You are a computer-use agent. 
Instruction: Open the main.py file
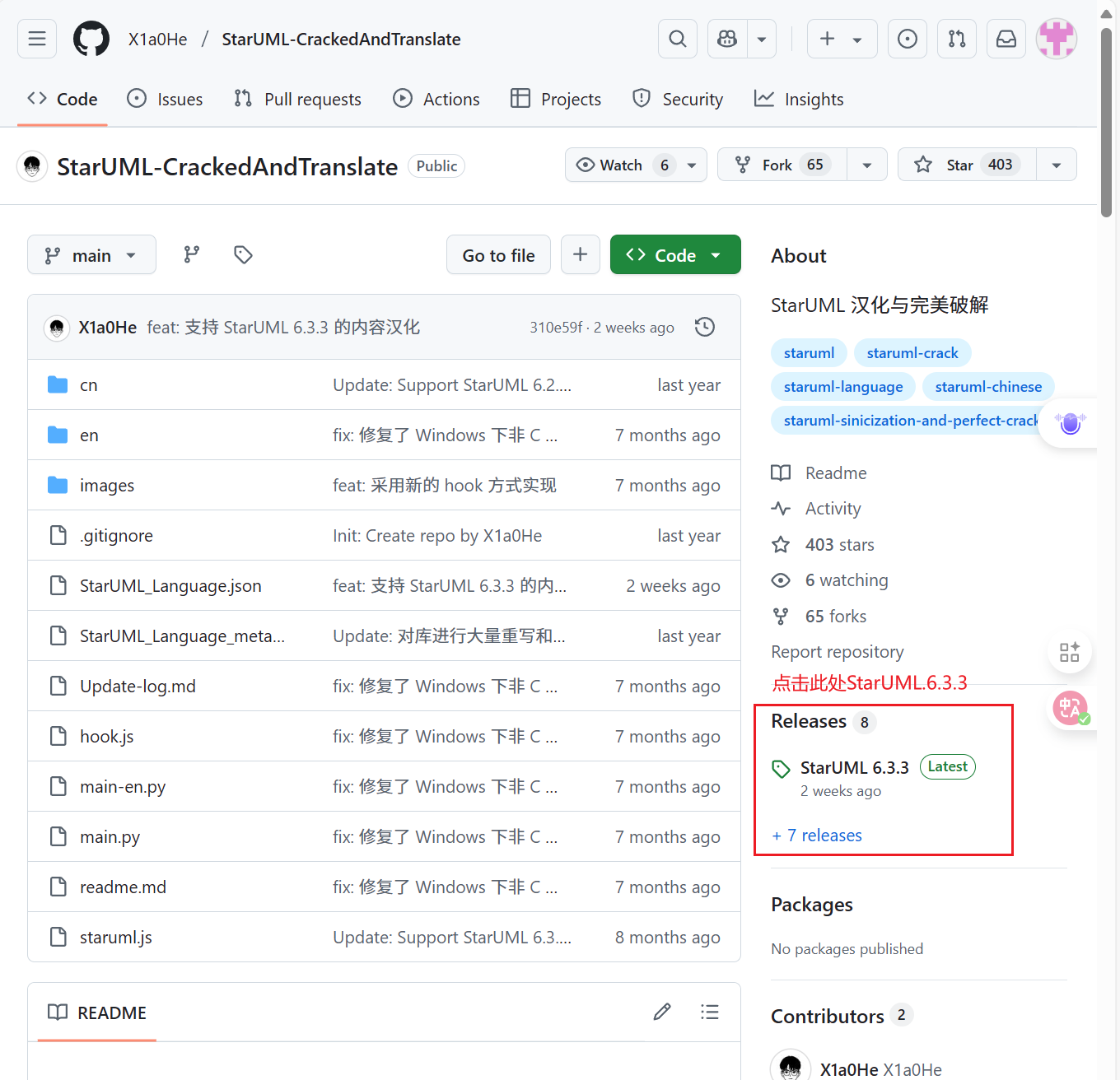click(110, 837)
